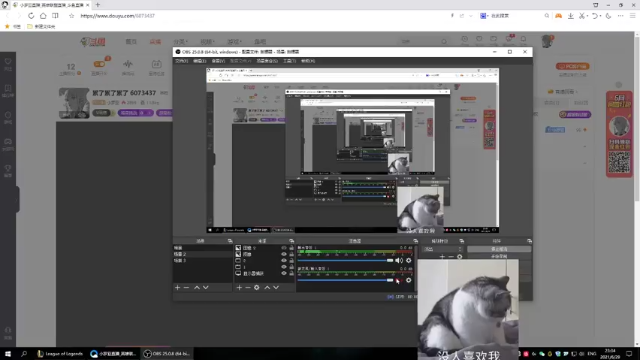Bookmark page with the star icon
The width and height of the screenshot is (640, 360).
71,16
